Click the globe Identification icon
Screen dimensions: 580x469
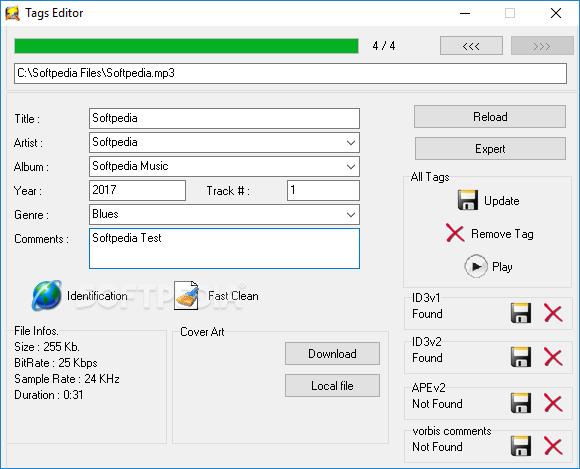47,295
